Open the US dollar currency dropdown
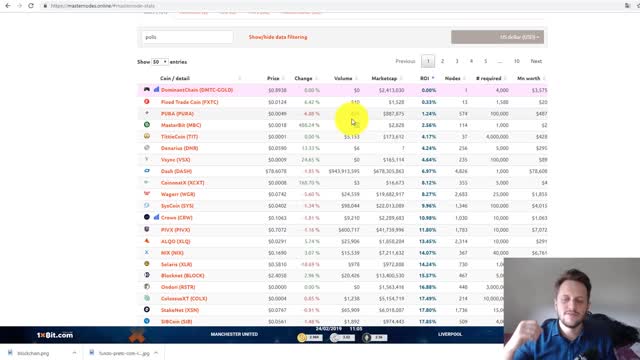This screenshot has width=640, height=360. (x=497, y=37)
